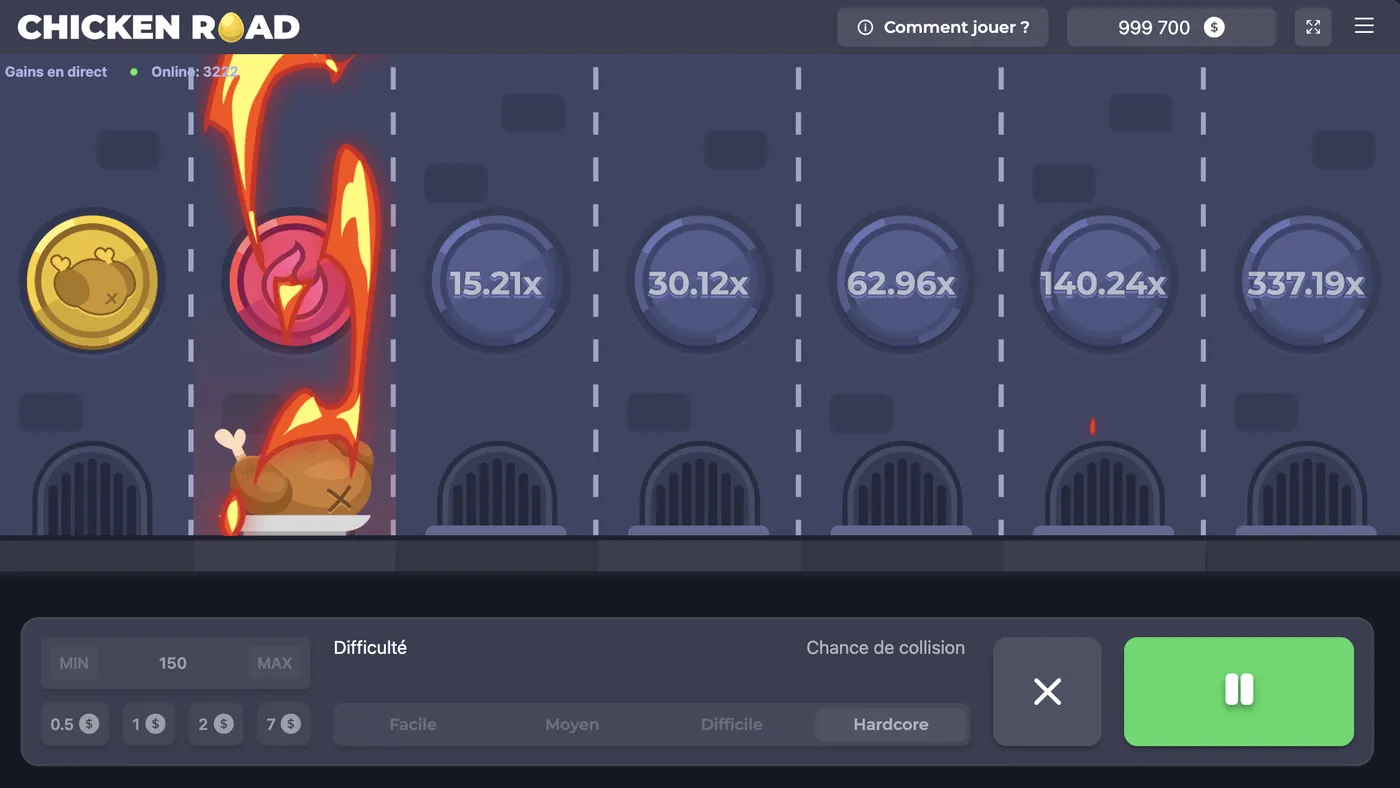Select the Hardcore difficulty option
Image resolution: width=1400 pixels, height=788 pixels.
891,724
